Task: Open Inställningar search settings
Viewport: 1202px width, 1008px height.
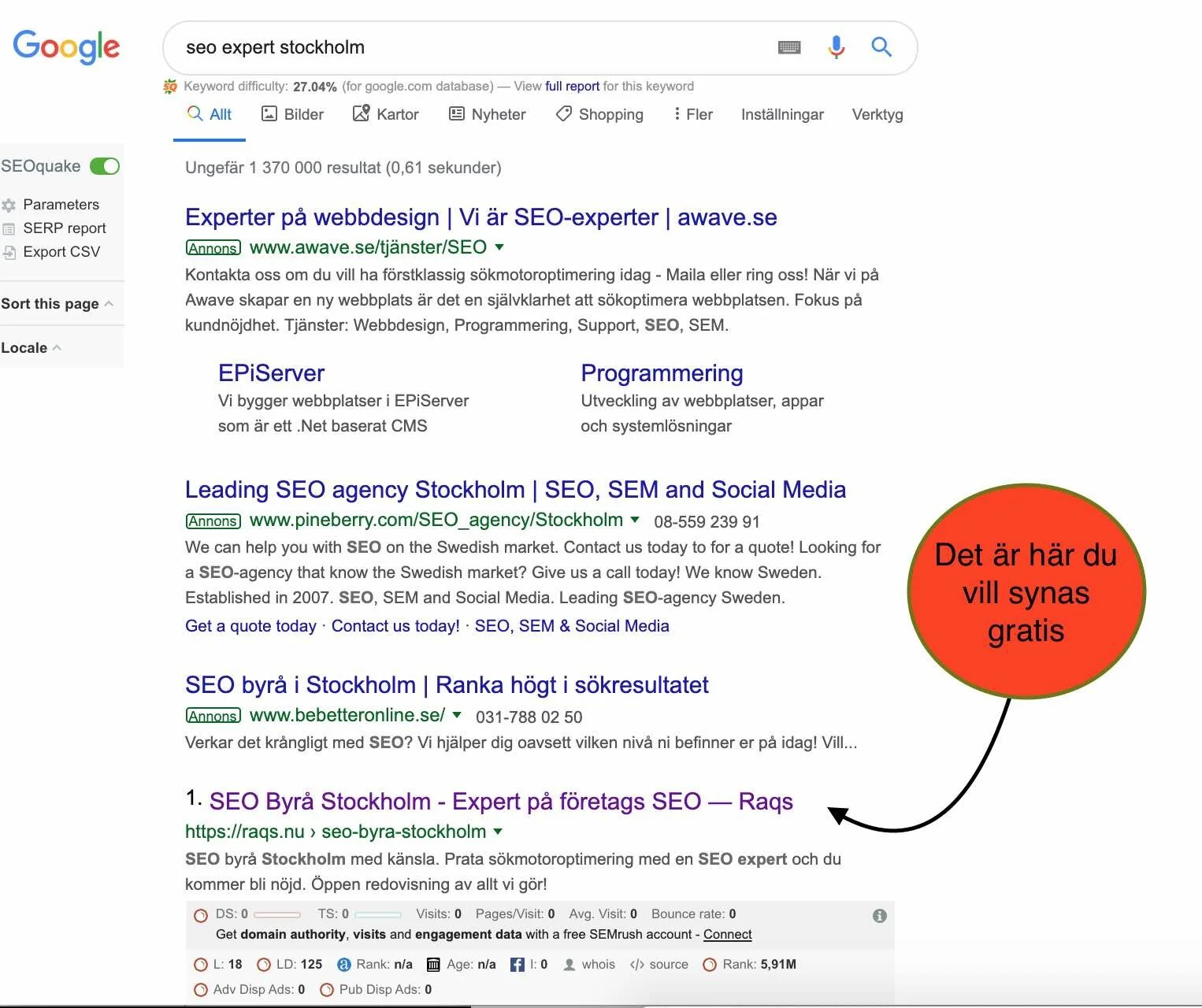Action: pos(782,114)
